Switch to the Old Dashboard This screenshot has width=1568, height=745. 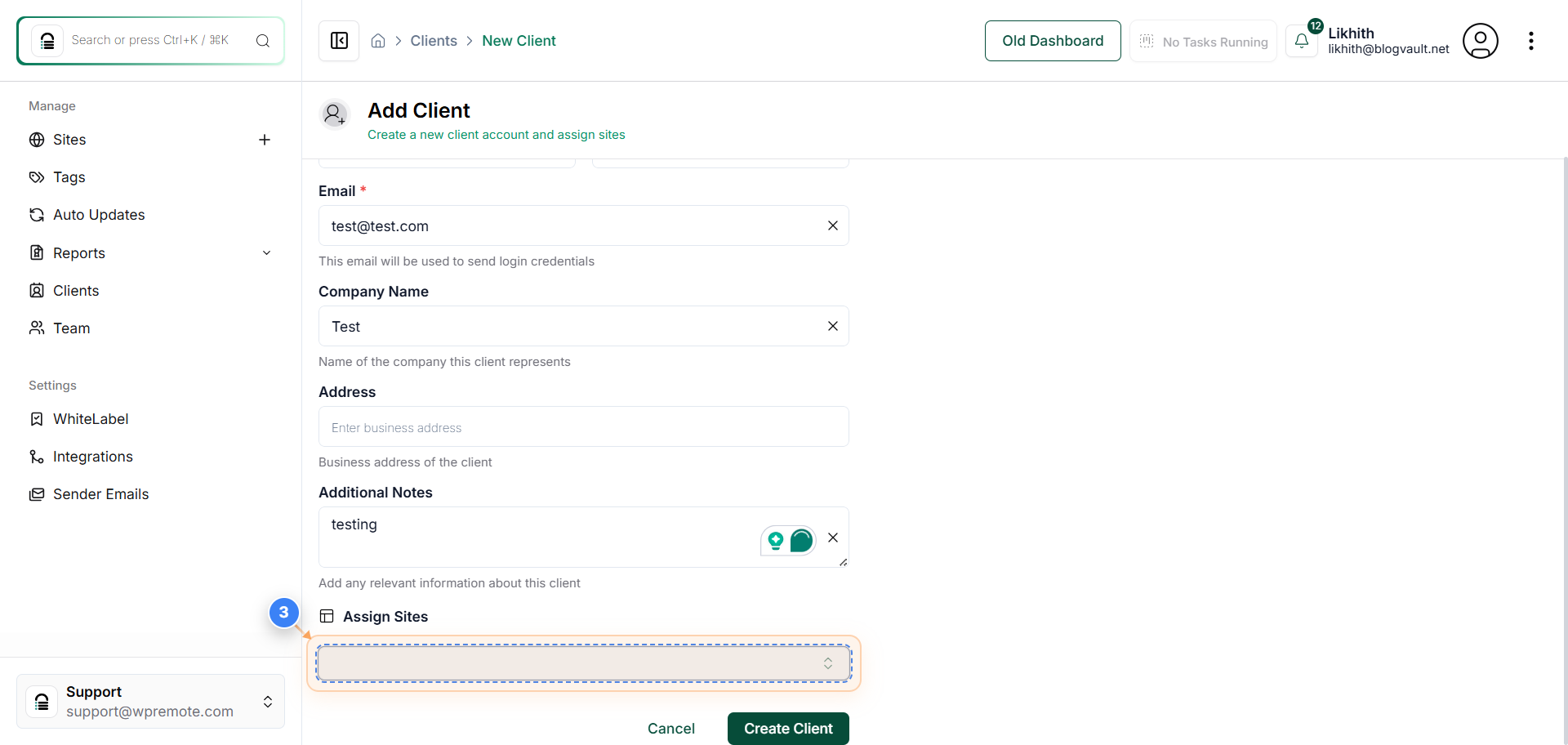pos(1053,40)
